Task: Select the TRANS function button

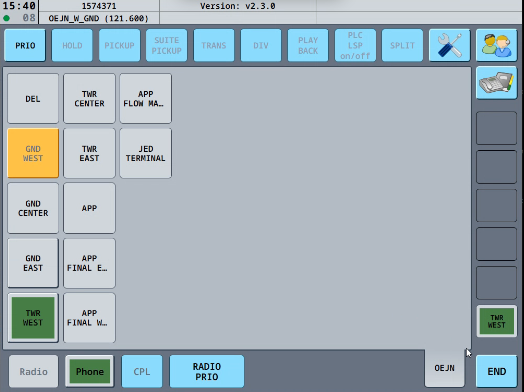Action: point(214,45)
